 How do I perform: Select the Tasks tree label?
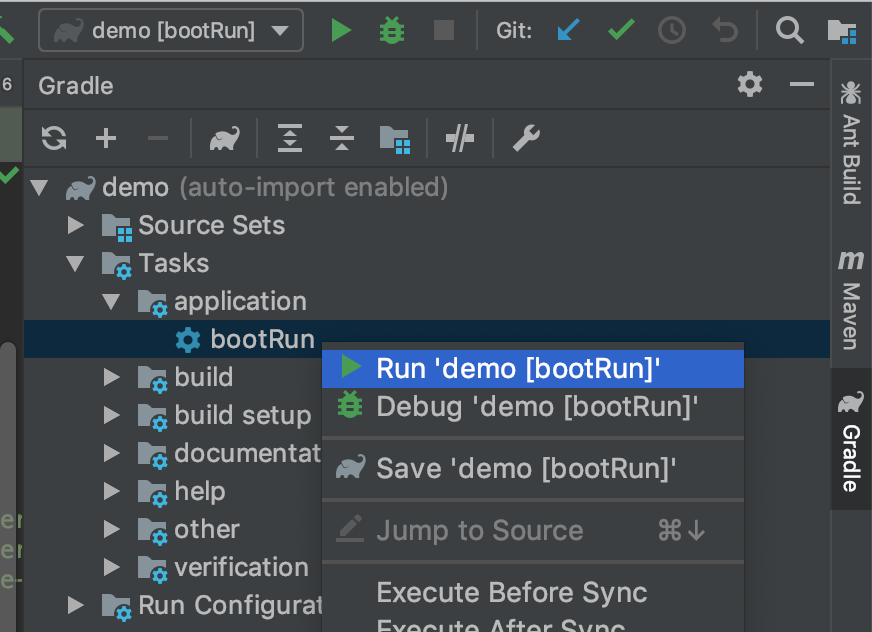(174, 263)
